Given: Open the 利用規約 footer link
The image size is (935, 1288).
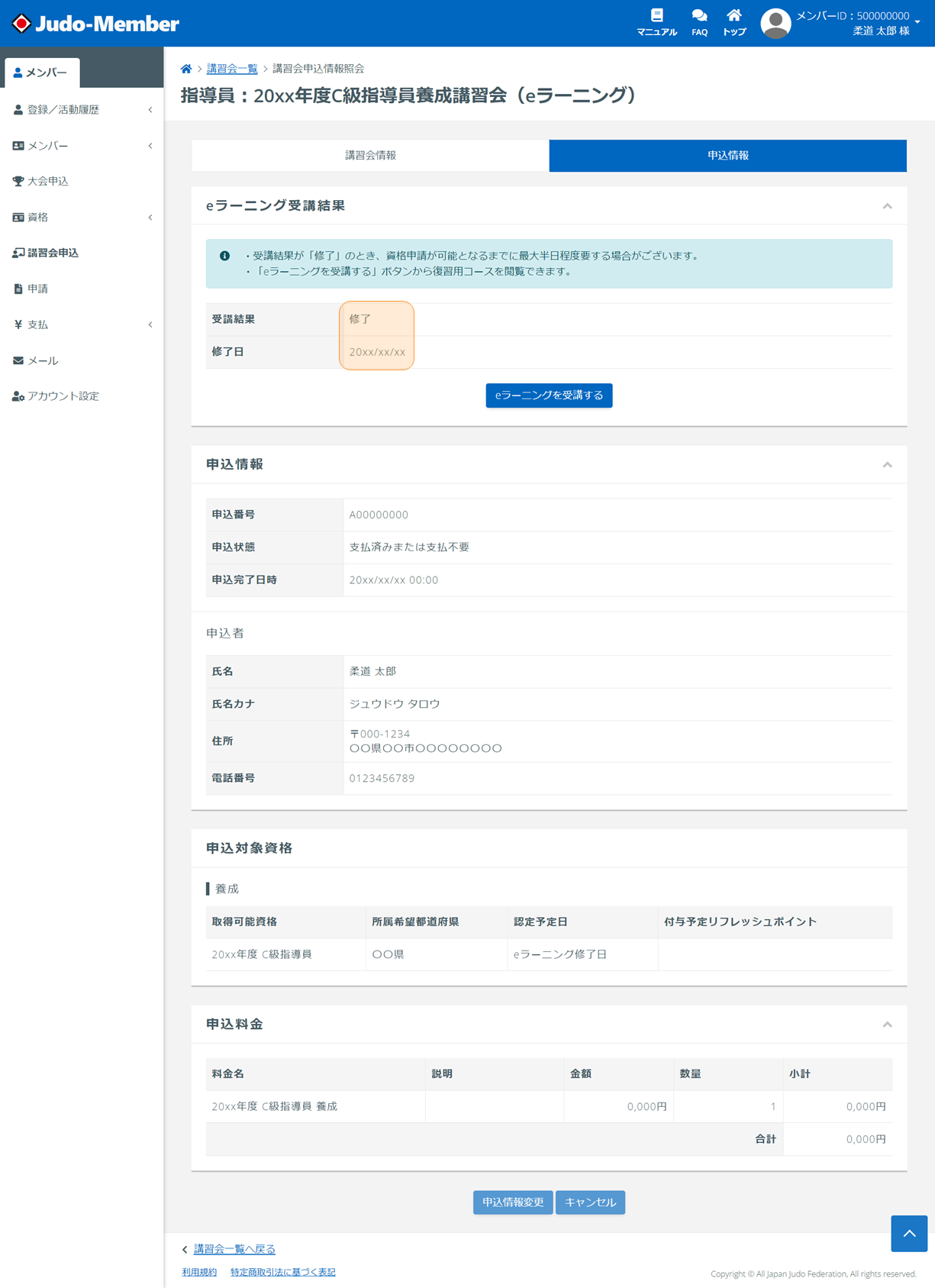Looking at the screenshot, I should (x=199, y=1272).
